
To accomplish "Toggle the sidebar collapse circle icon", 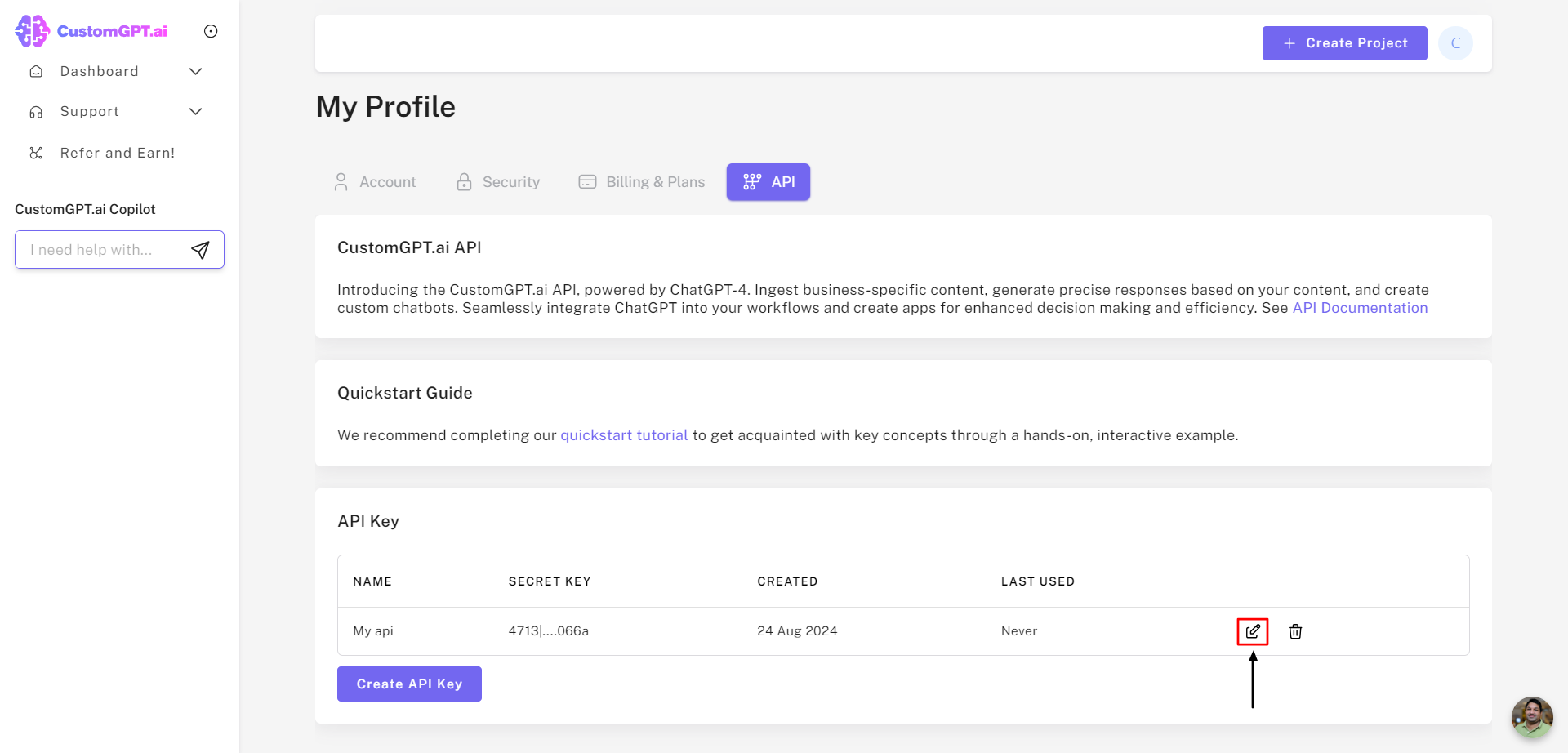I will click(211, 31).
